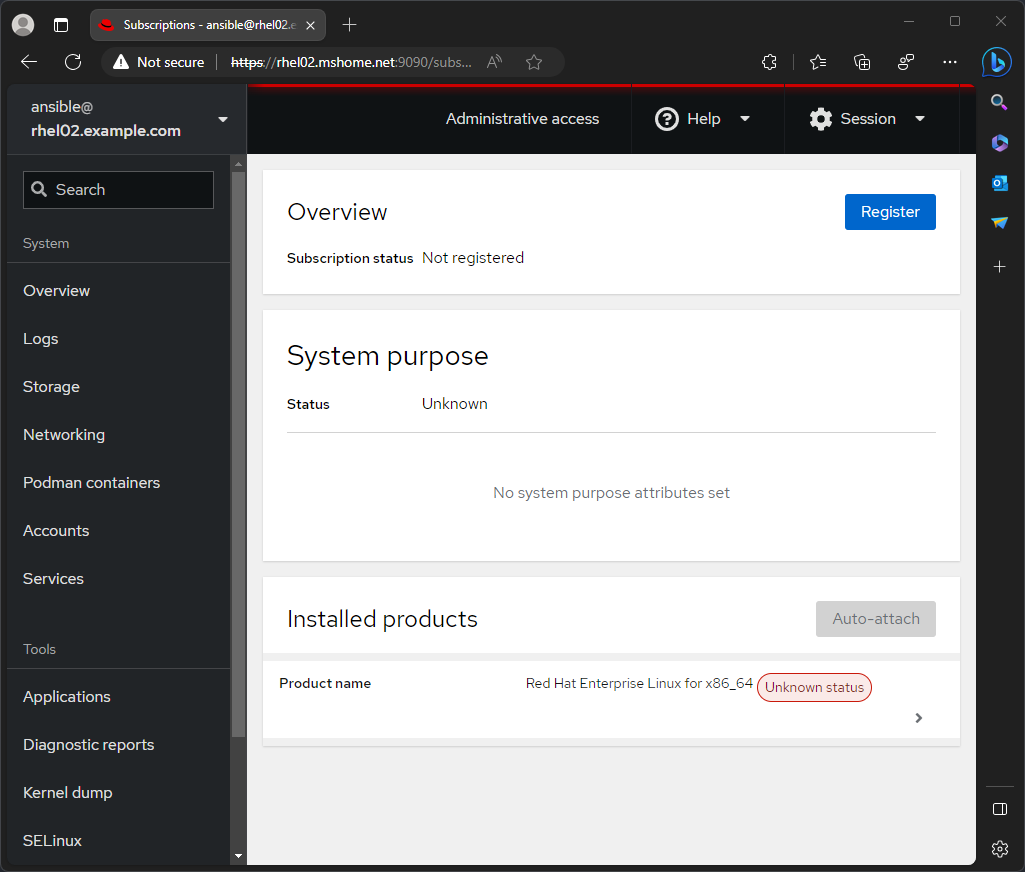
Task: Open Networking from the Cockpit sidebar
Action: (x=63, y=434)
